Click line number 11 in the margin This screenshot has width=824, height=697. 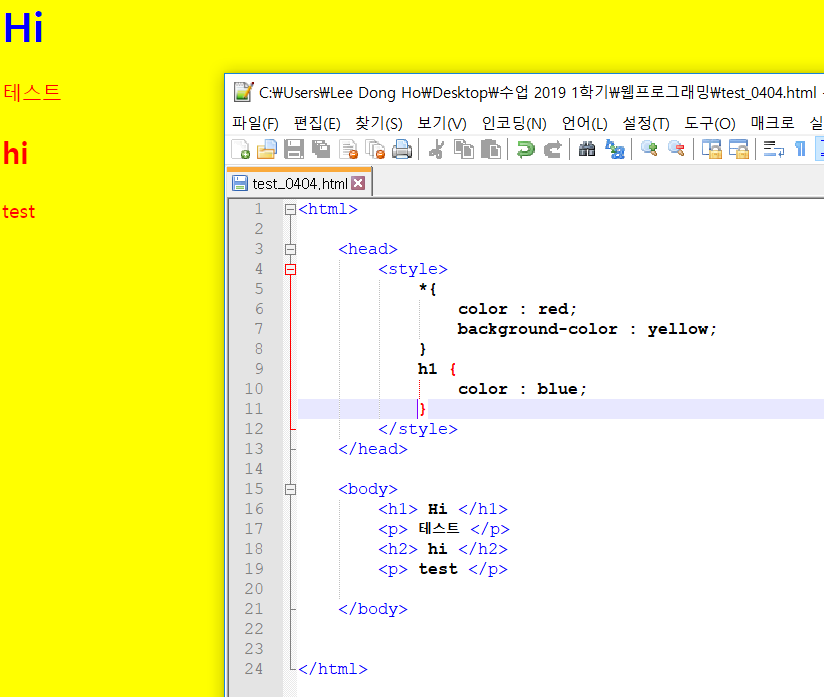[254, 408]
